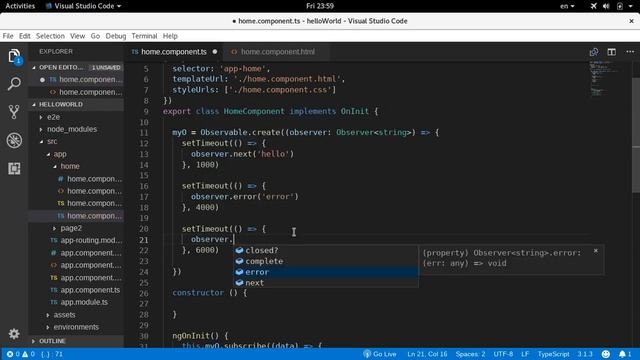Open the Activities overview

[20, 6]
